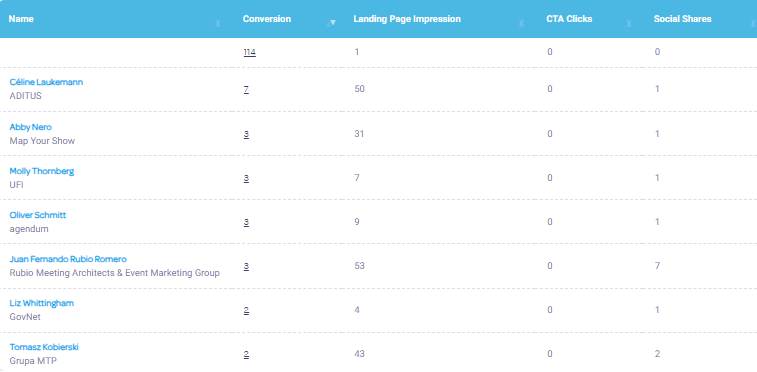The image size is (757, 372).
Task: Click impression value 53 for Juan Fernando
Action: pos(359,266)
